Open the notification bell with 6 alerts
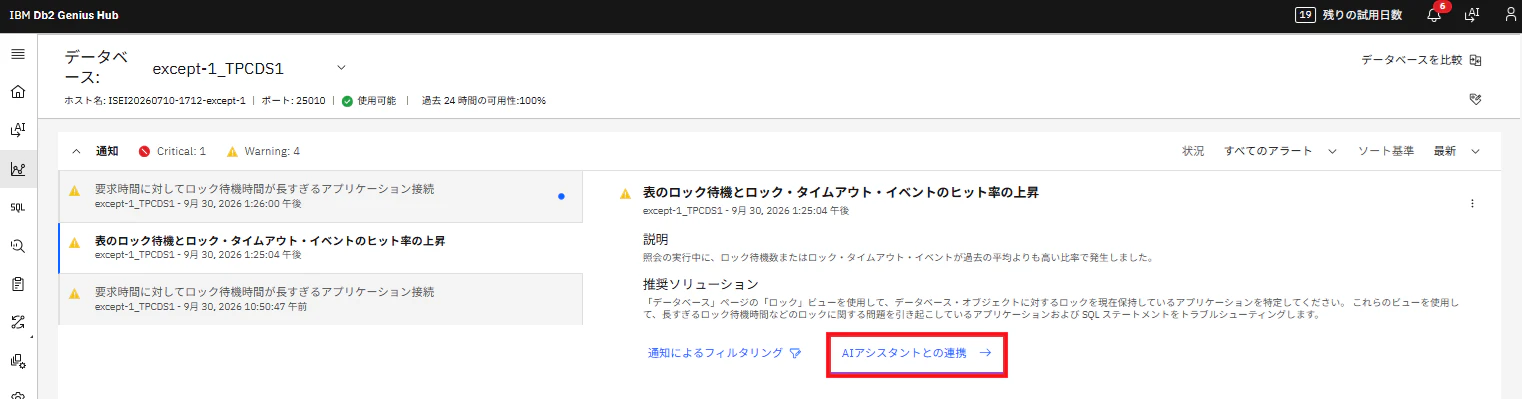This screenshot has width=1522, height=399. 1434,14
